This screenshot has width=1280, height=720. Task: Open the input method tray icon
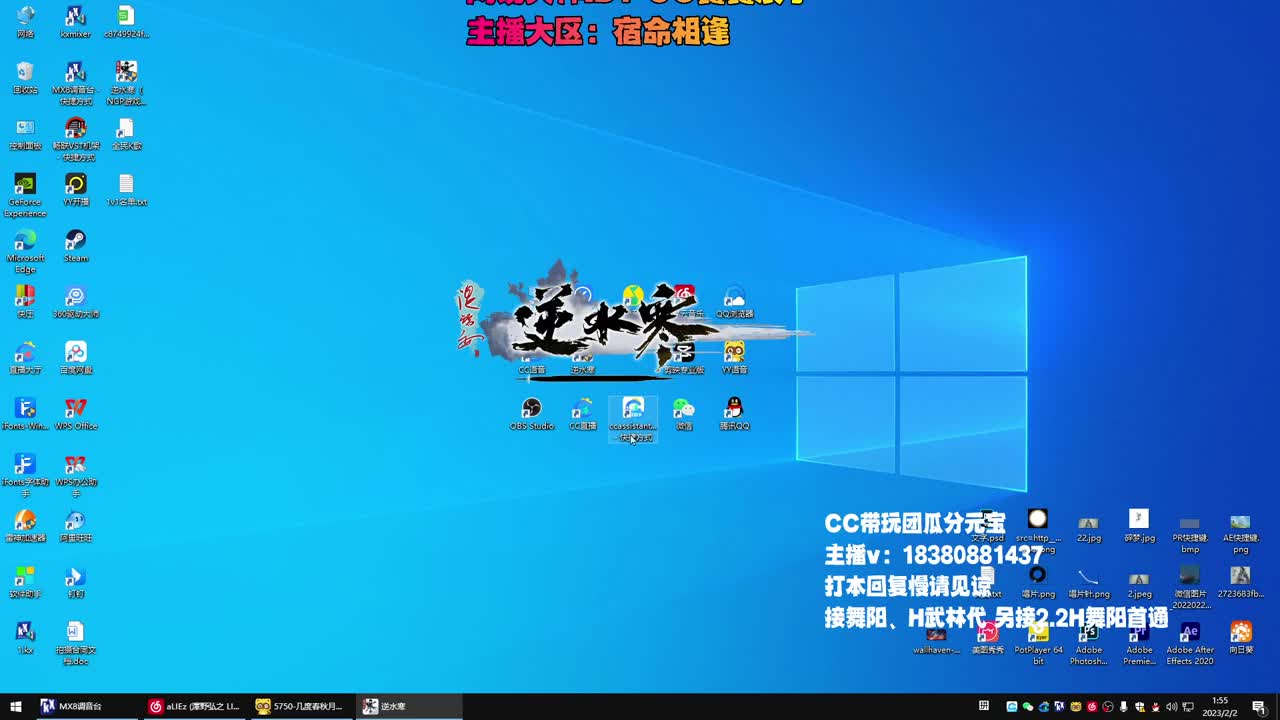(x=984, y=706)
